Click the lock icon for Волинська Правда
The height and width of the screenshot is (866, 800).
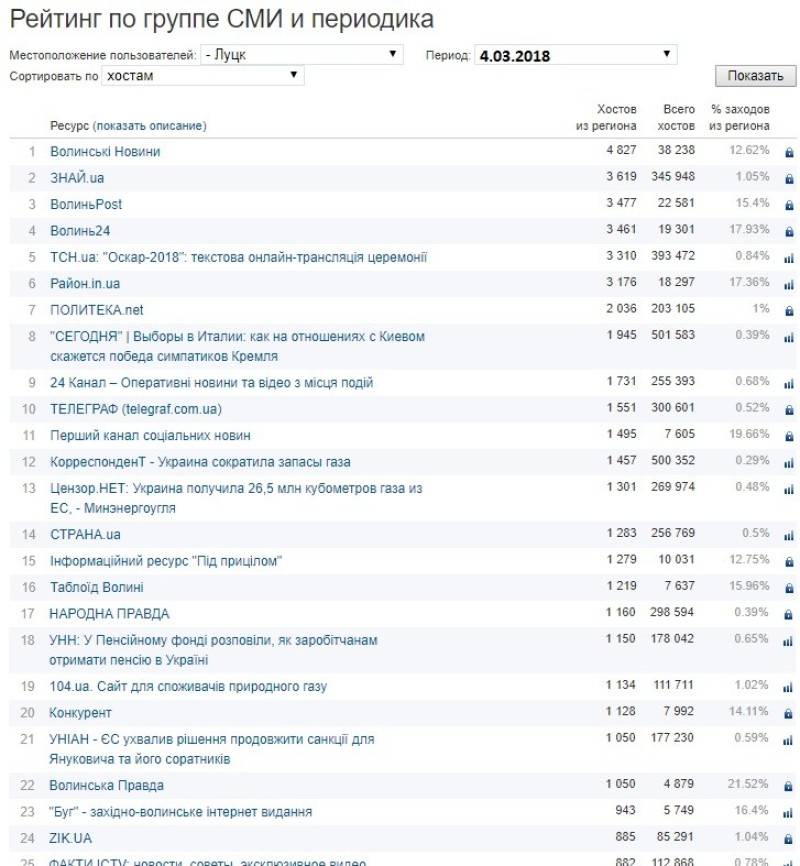coord(789,787)
